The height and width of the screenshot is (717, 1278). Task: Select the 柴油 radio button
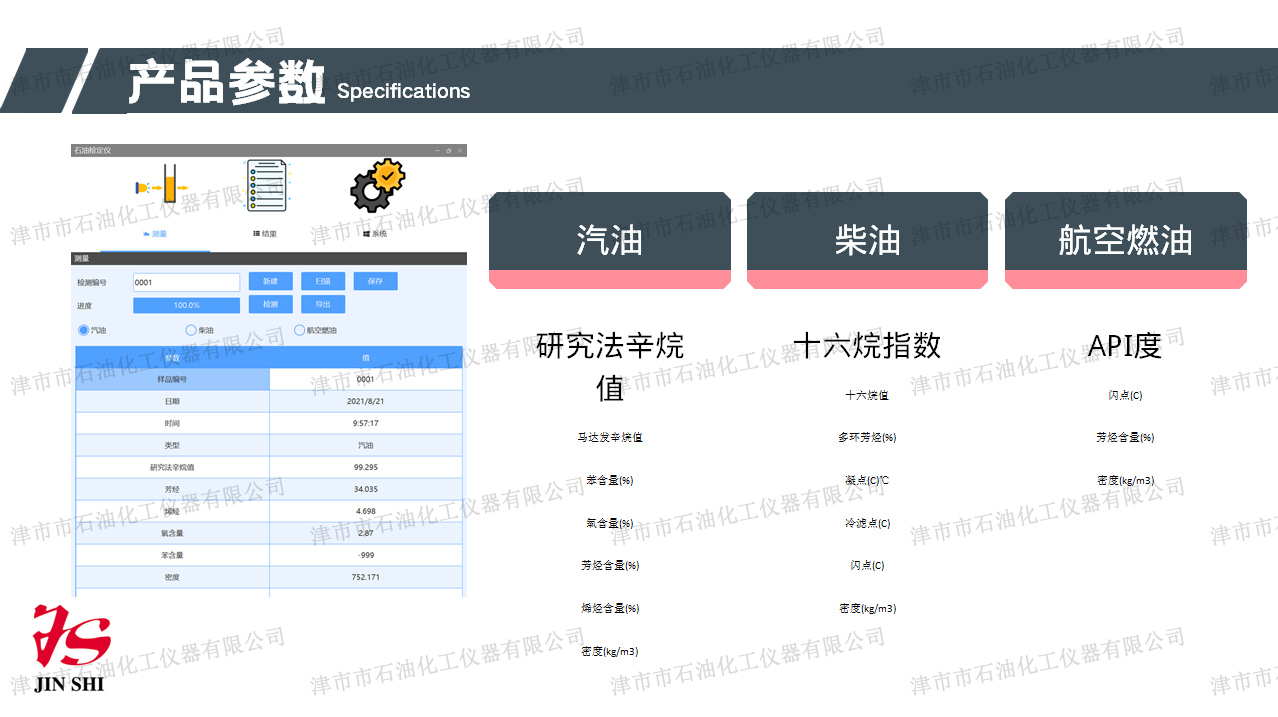click(x=191, y=330)
